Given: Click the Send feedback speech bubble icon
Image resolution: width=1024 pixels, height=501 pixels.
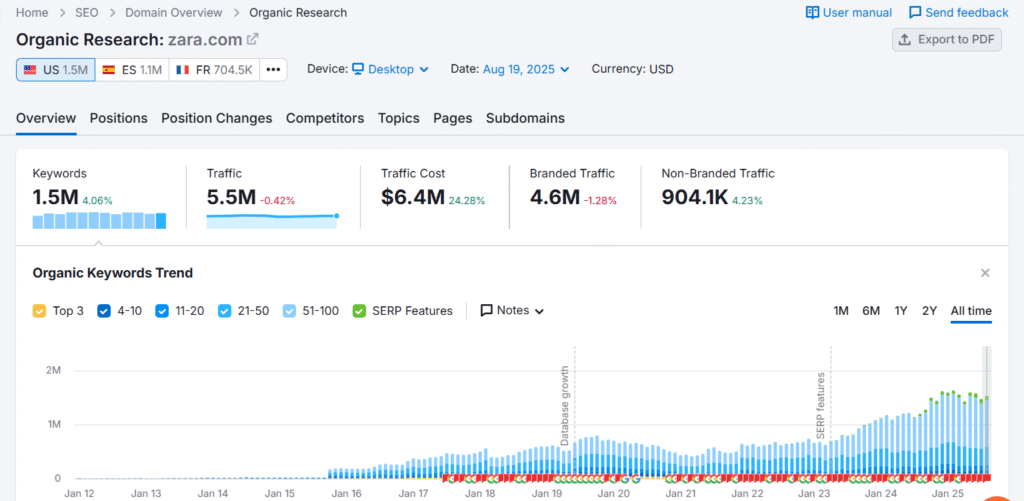Looking at the screenshot, I should [916, 12].
